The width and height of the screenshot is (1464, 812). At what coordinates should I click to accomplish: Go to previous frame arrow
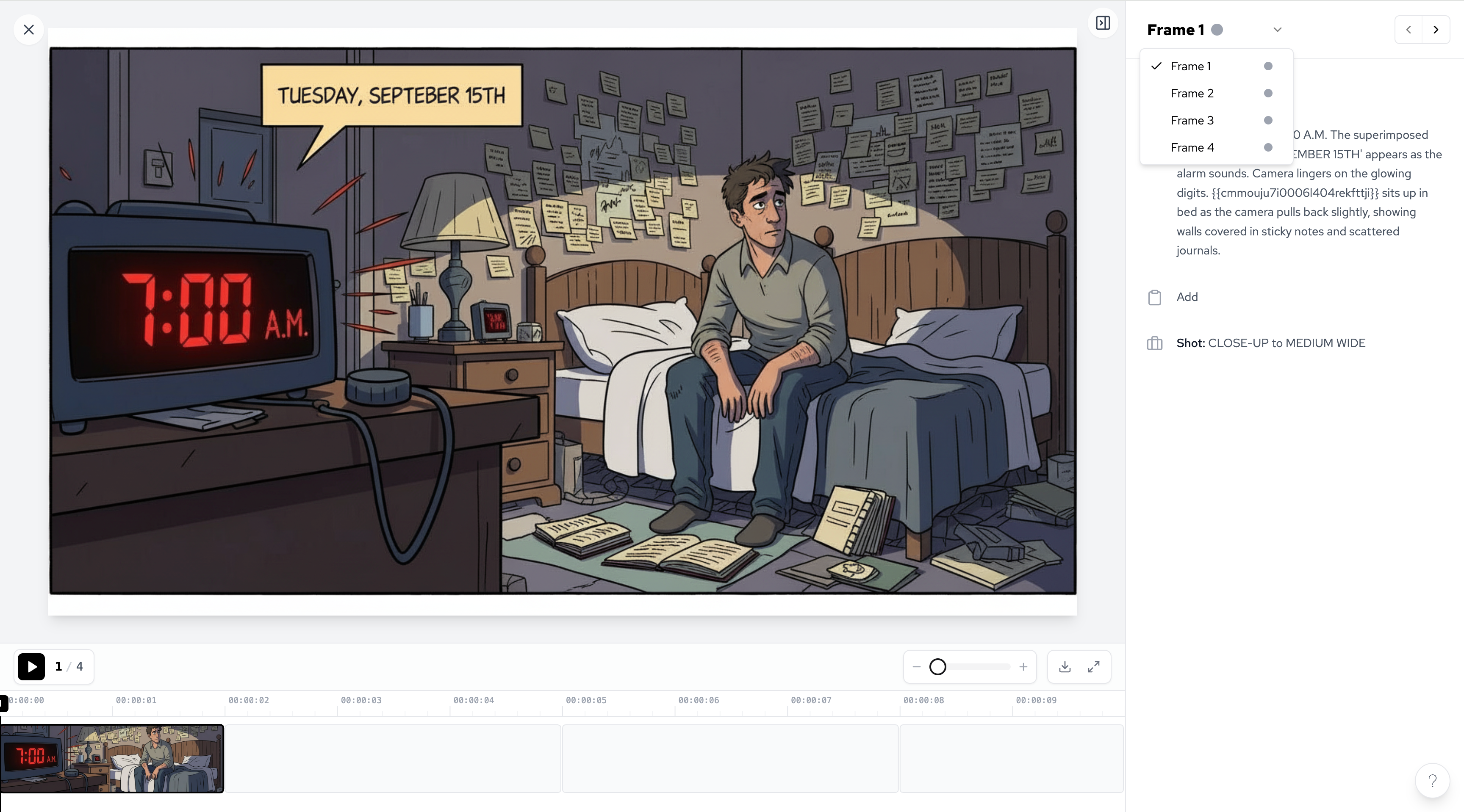pos(1409,30)
